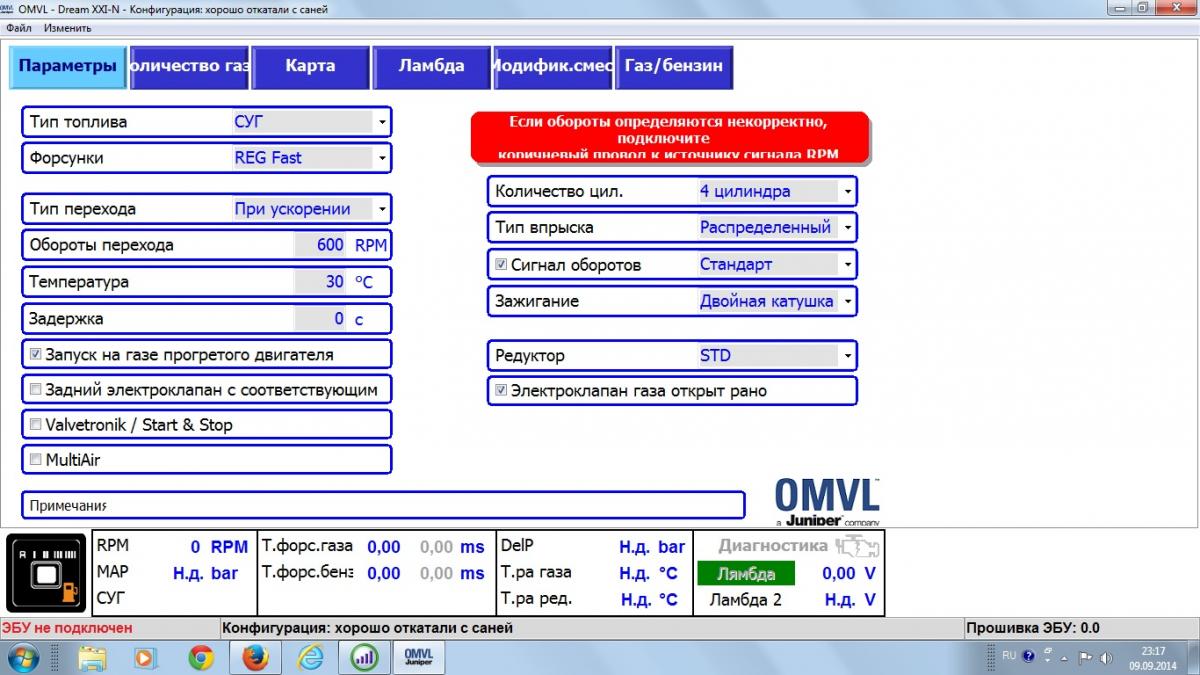Open the Газ/бензин tab
Viewport: 1200px width, 675px height.
[x=674, y=67]
